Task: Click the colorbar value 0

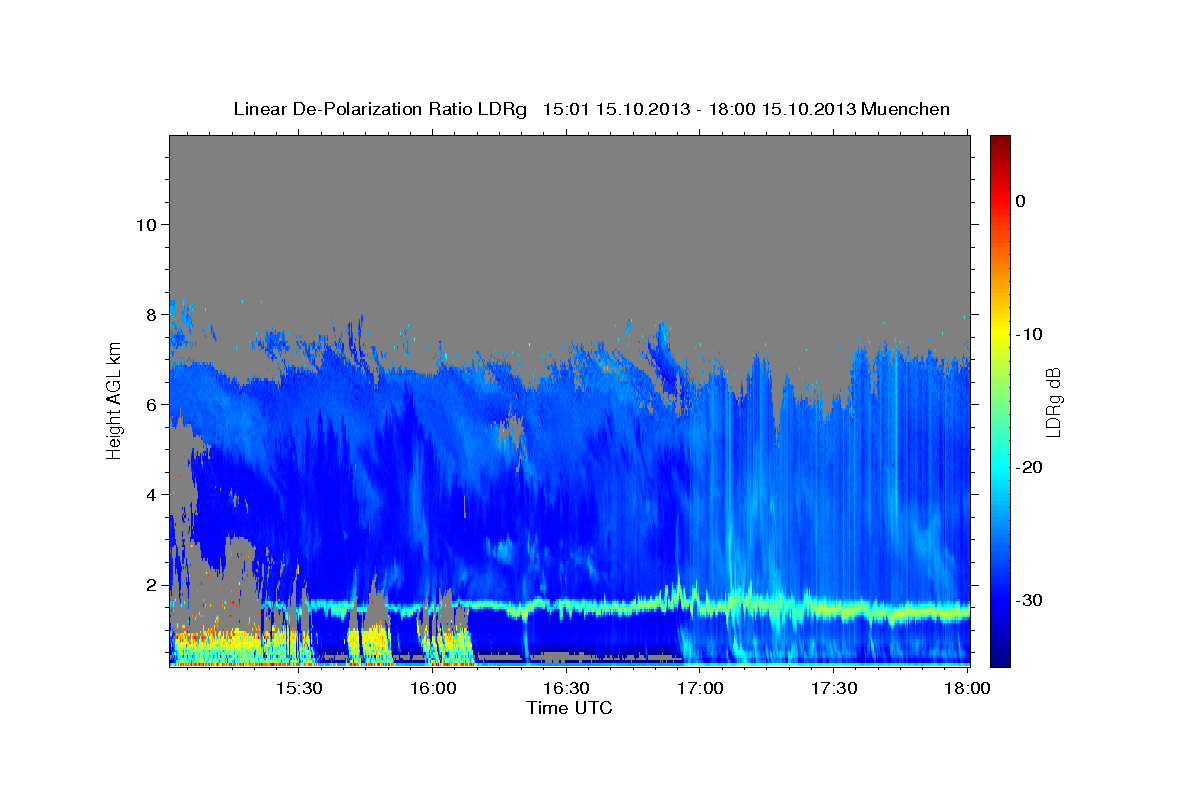Action: [1020, 201]
